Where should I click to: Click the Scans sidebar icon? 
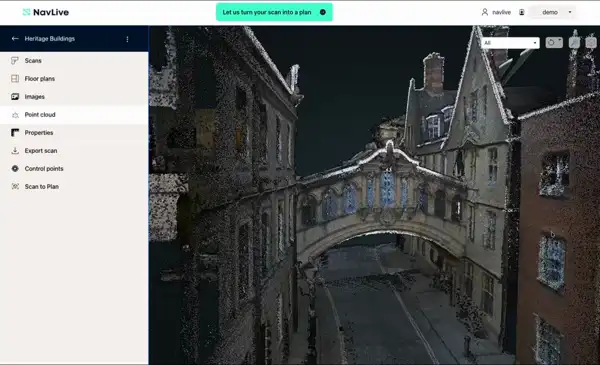pyautogui.click(x=15, y=60)
